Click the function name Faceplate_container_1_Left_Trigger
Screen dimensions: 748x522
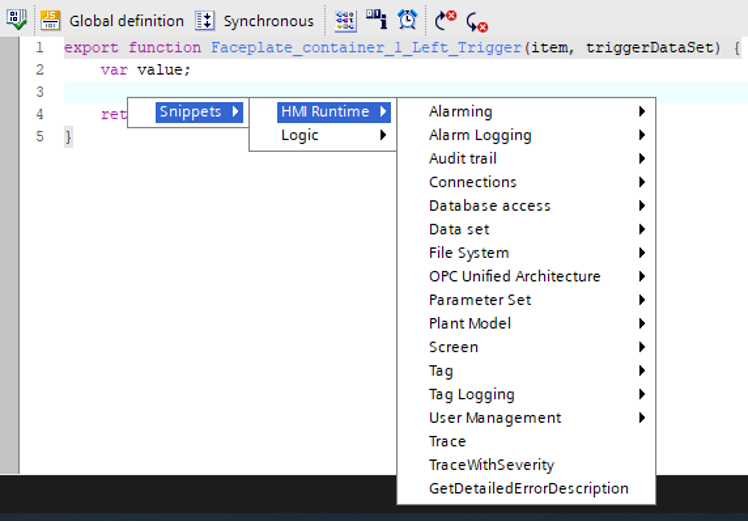(x=366, y=48)
